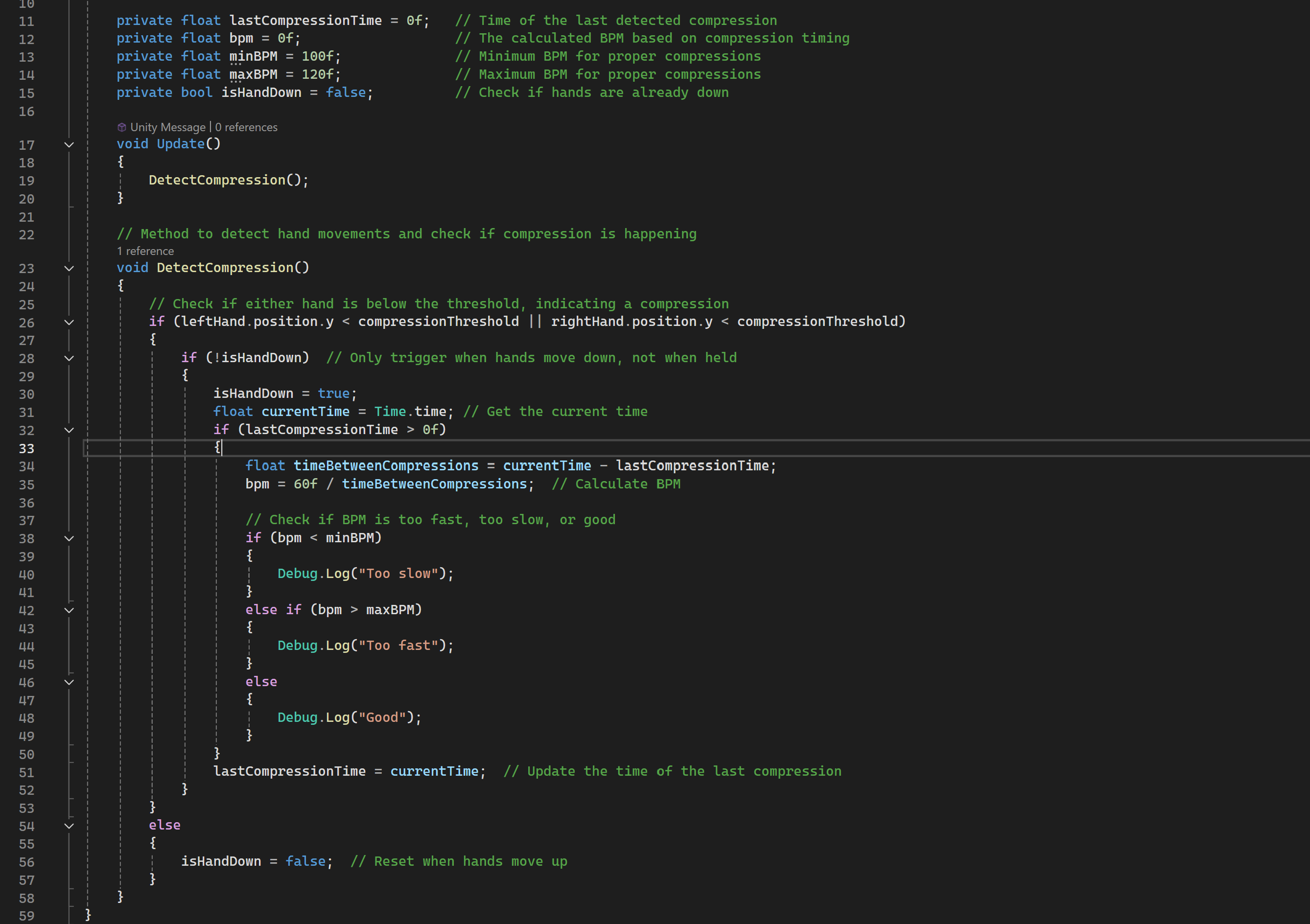Collapse the Update method fold chevron
The height and width of the screenshot is (924, 1310).
click(69, 145)
